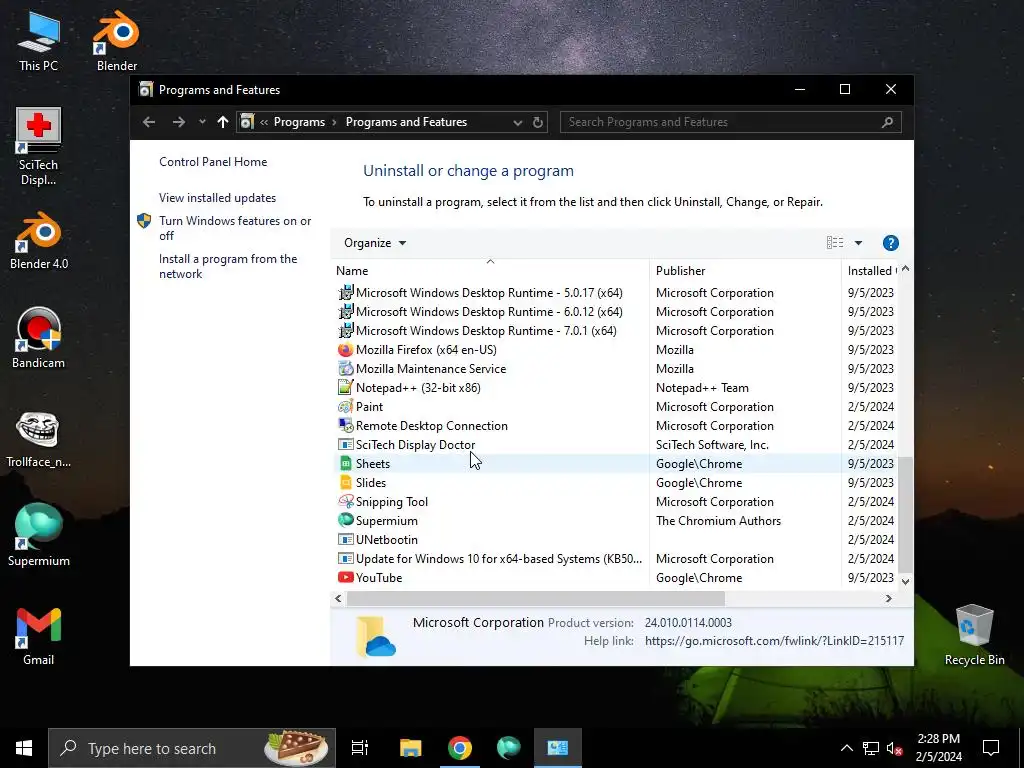Viewport: 1024px width, 768px height.
Task: Open Google Chrome from the taskbar
Action: coord(460,748)
